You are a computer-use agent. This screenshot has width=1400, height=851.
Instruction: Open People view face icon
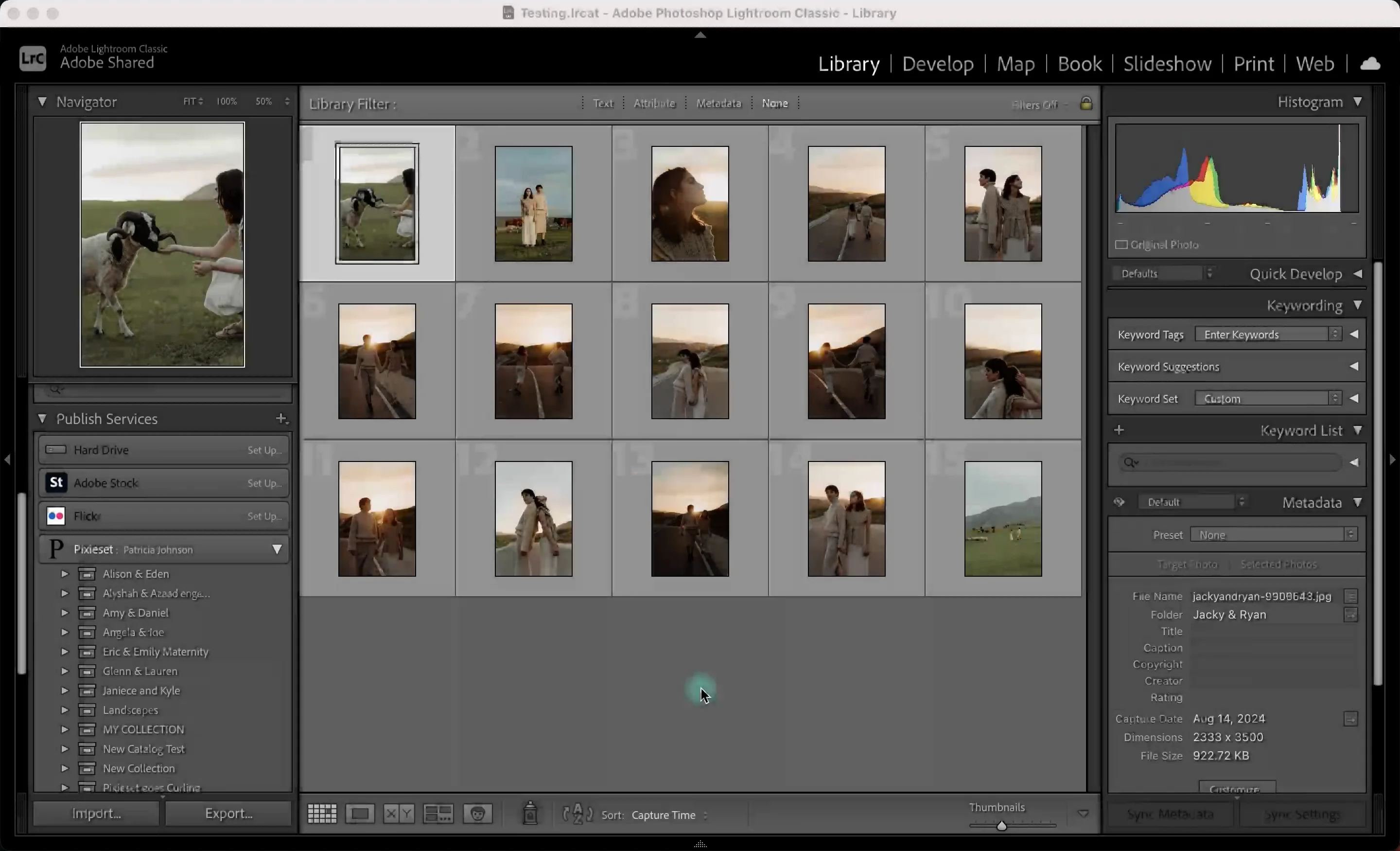(477, 814)
